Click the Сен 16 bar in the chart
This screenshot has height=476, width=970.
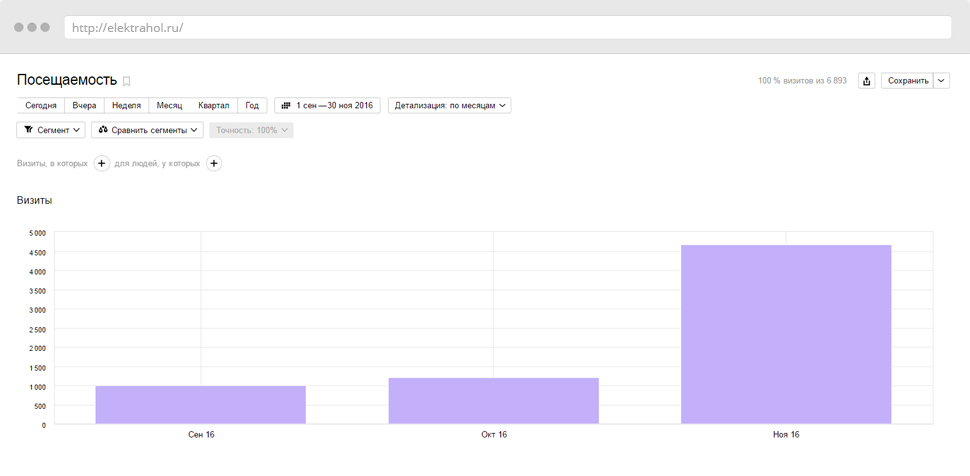pos(200,405)
